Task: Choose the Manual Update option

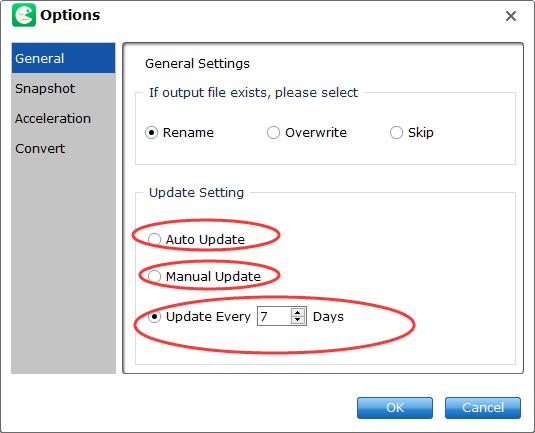Action: pos(154,276)
